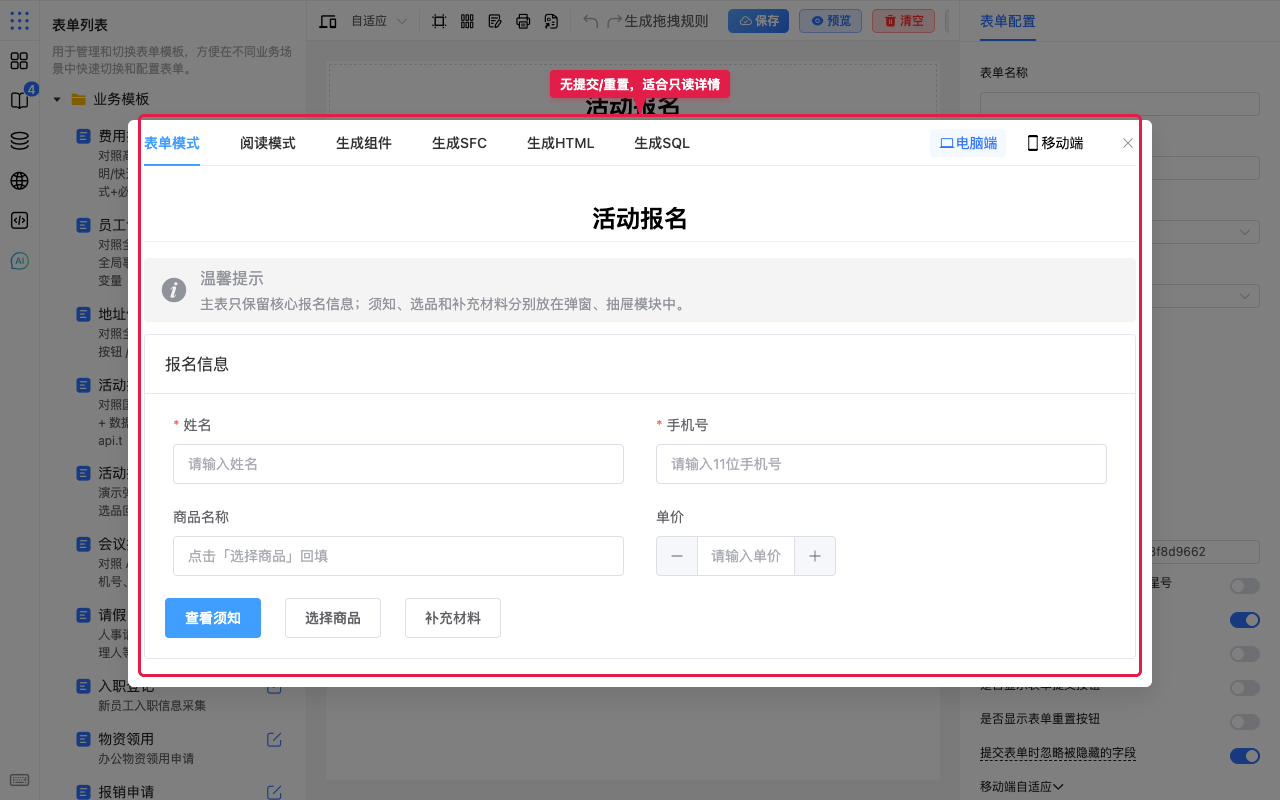Click the 手机号 input field

(x=881, y=464)
